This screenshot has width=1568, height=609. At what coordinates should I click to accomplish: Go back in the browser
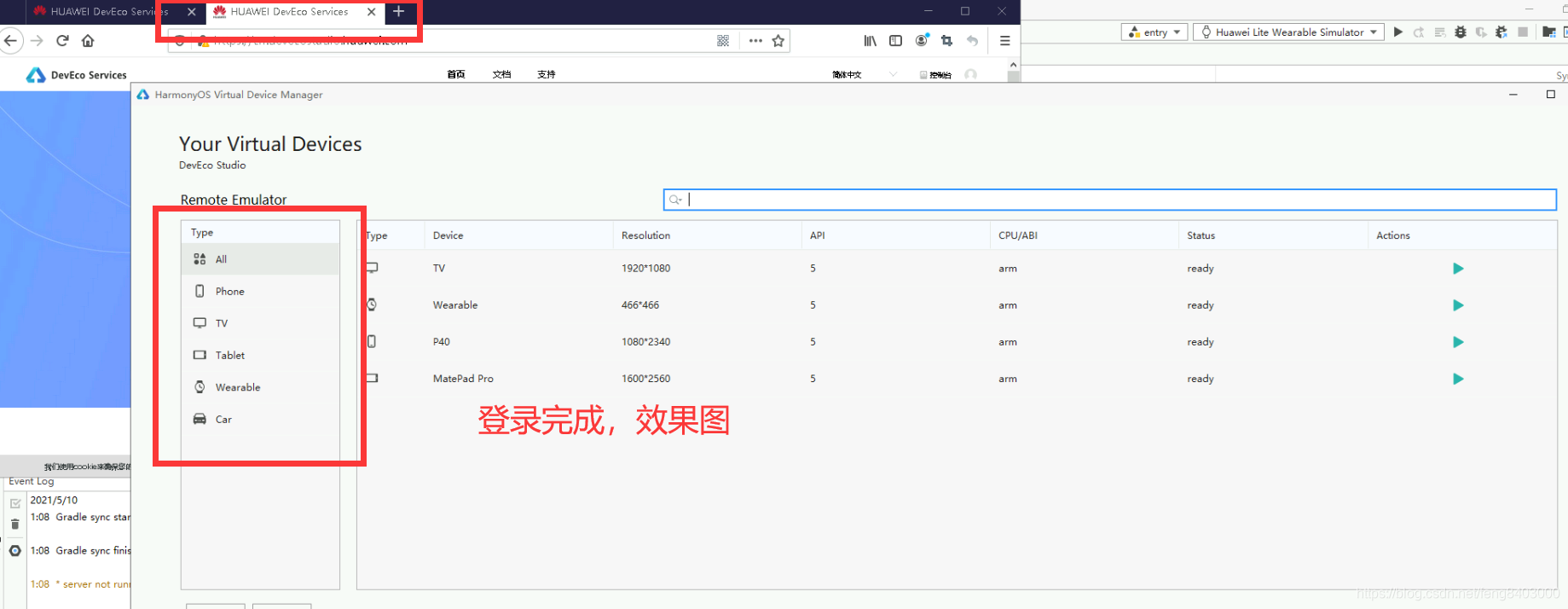(x=10, y=40)
